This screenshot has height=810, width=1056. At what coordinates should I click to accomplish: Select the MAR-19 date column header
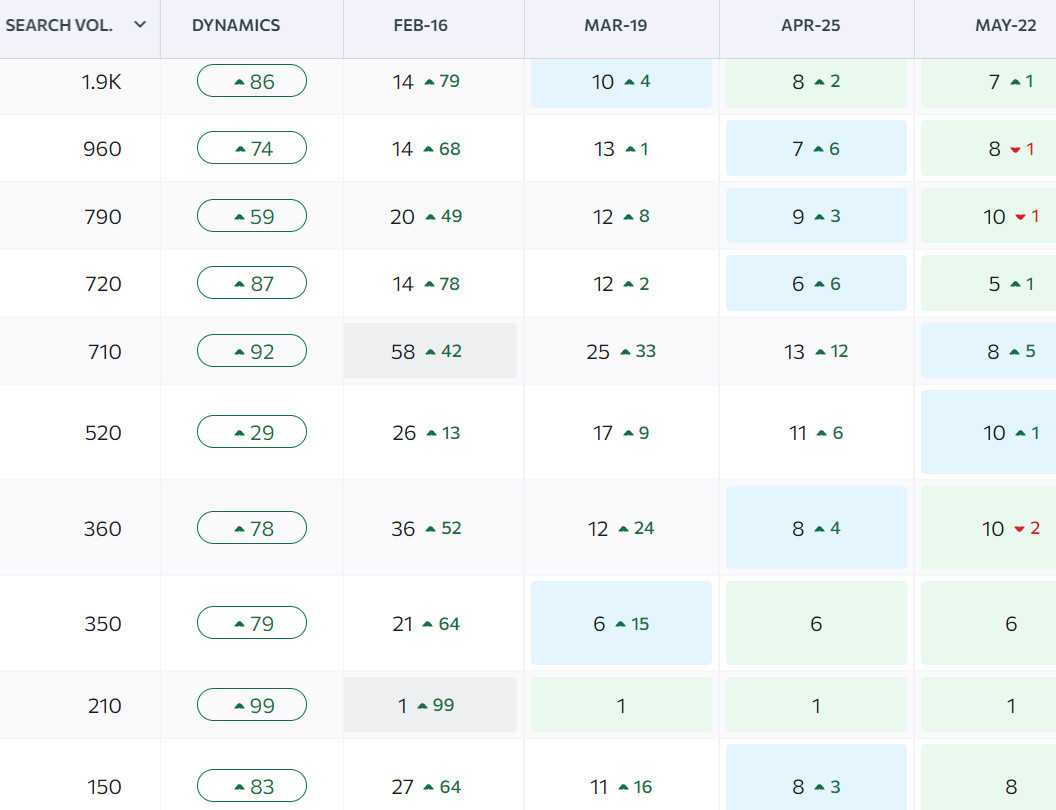point(615,25)
